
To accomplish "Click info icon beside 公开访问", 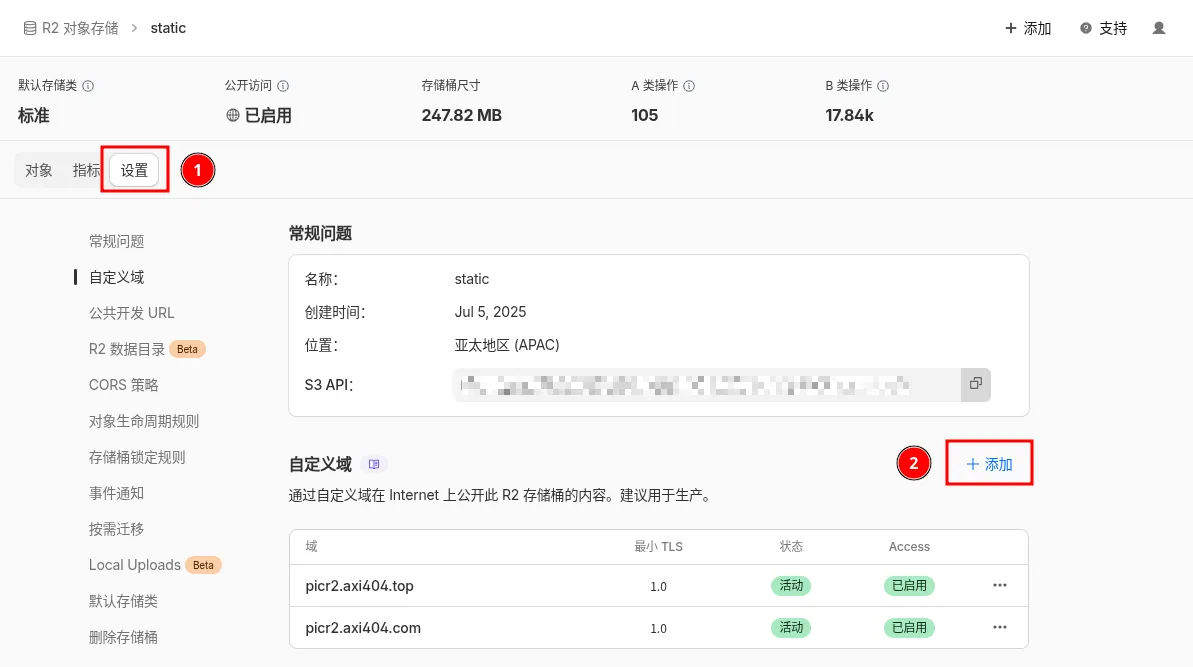I will 283,86.
